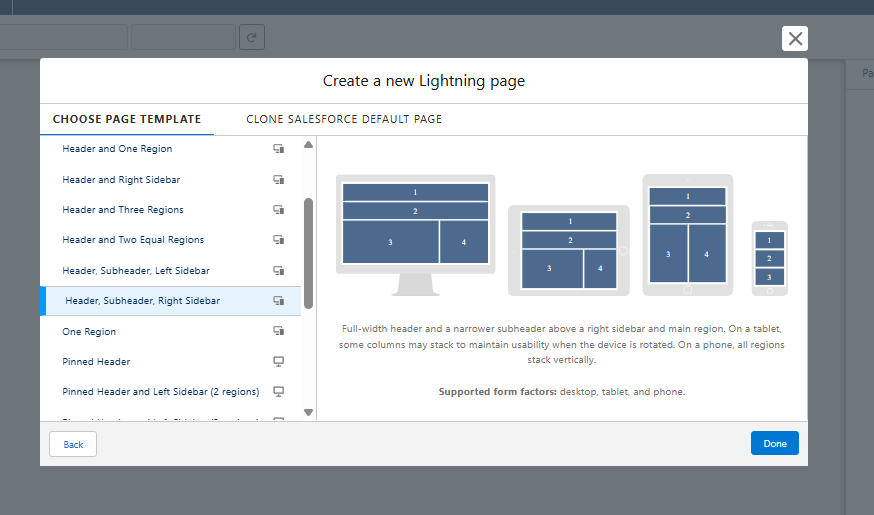Click device icon beside One Region template
Image resolution: width=874 pixels, height=515 pixels.
279,331
